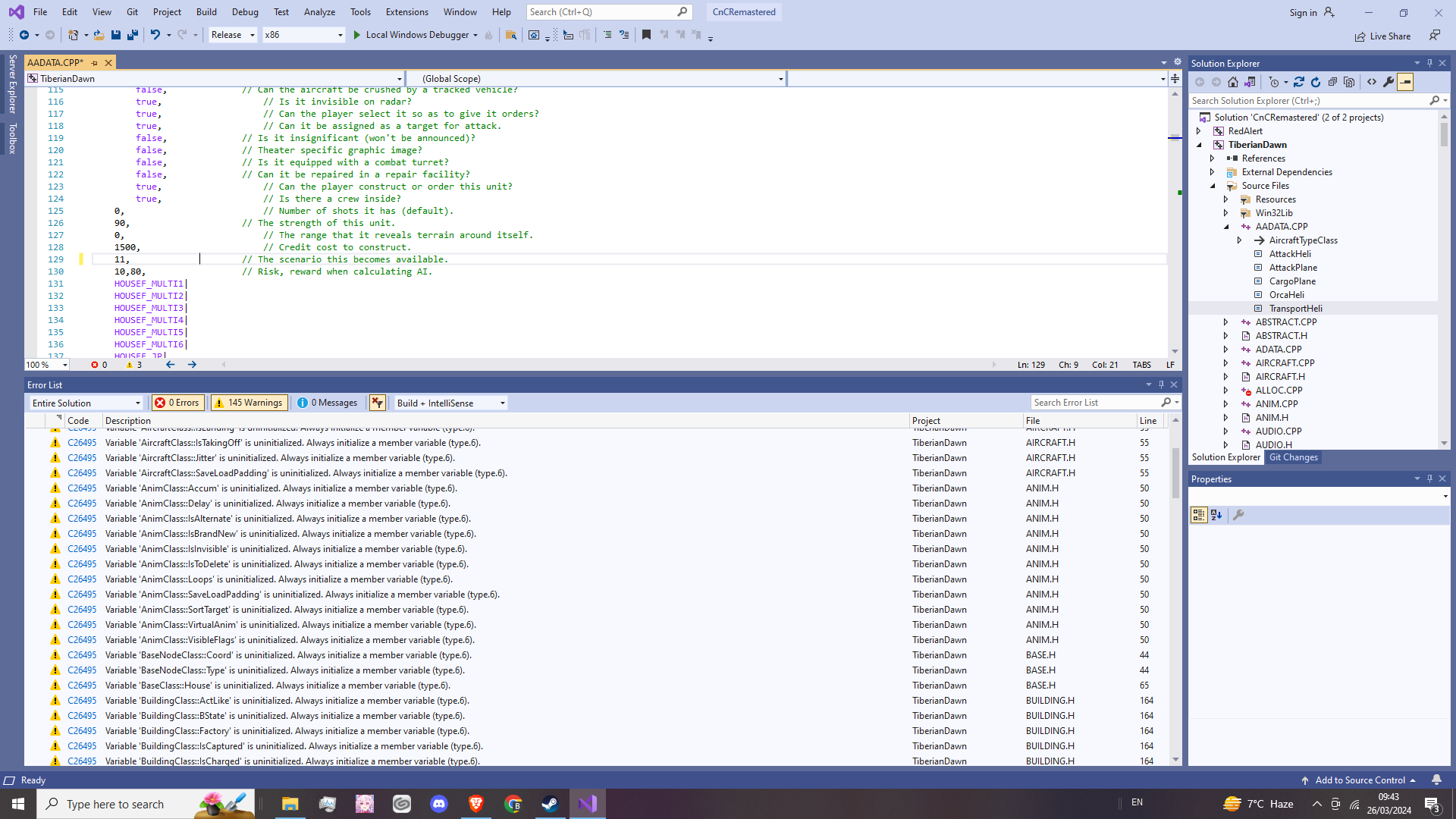This screenshot has width=1456, height=819.
Task: Open the Release configuration dropdown
Action: point(233,35)
